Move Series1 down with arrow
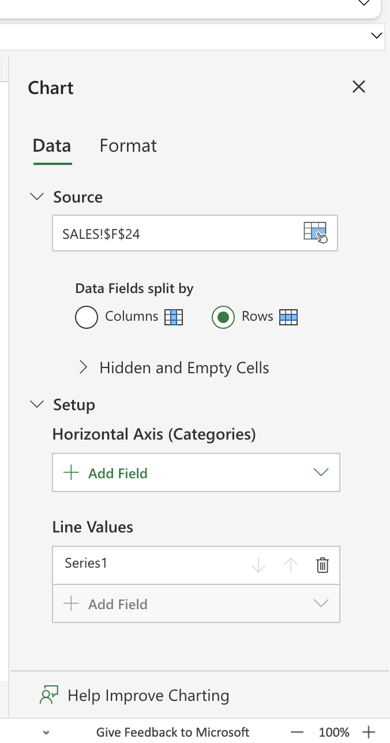The height and width of the screenshot is (743, 390). point(258,565)
